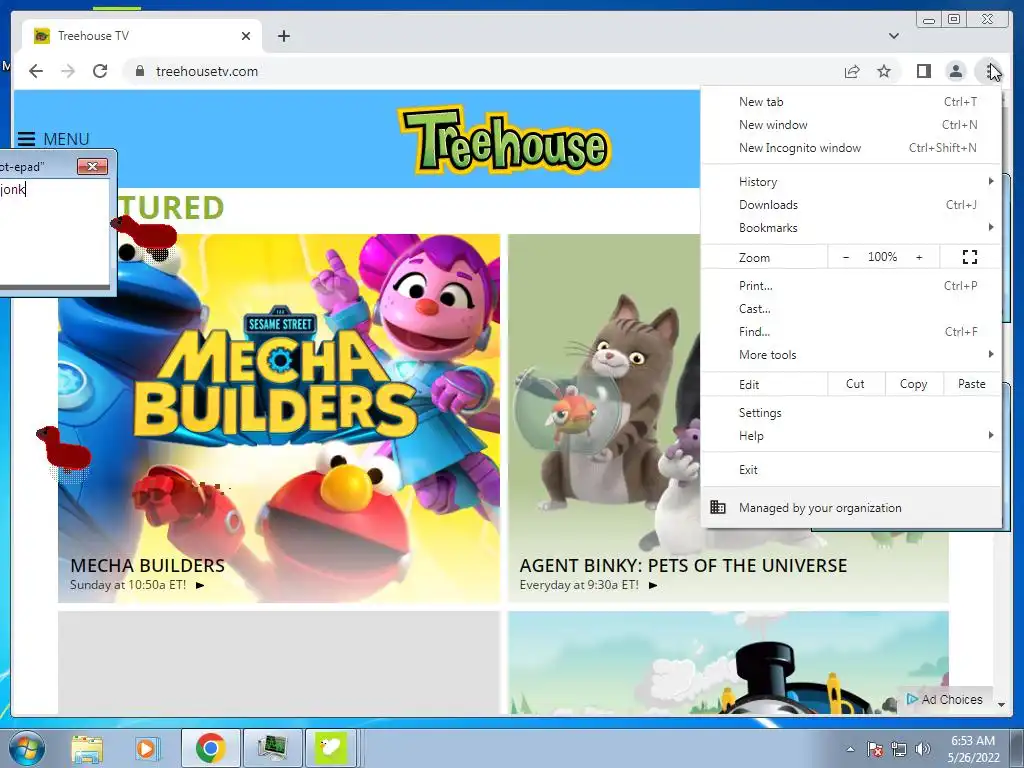Click the MECHA BUILDERS title link
Screen dimensions: 1024x768
(x=148, y=566)
